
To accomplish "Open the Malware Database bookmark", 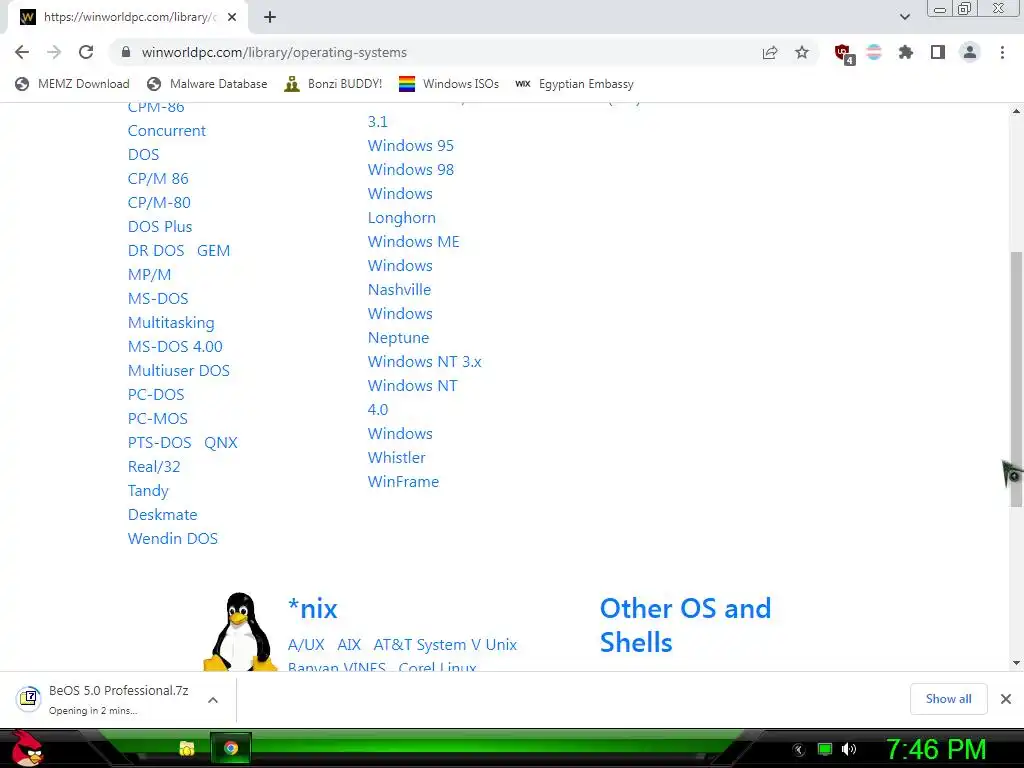I will point(207,84).
